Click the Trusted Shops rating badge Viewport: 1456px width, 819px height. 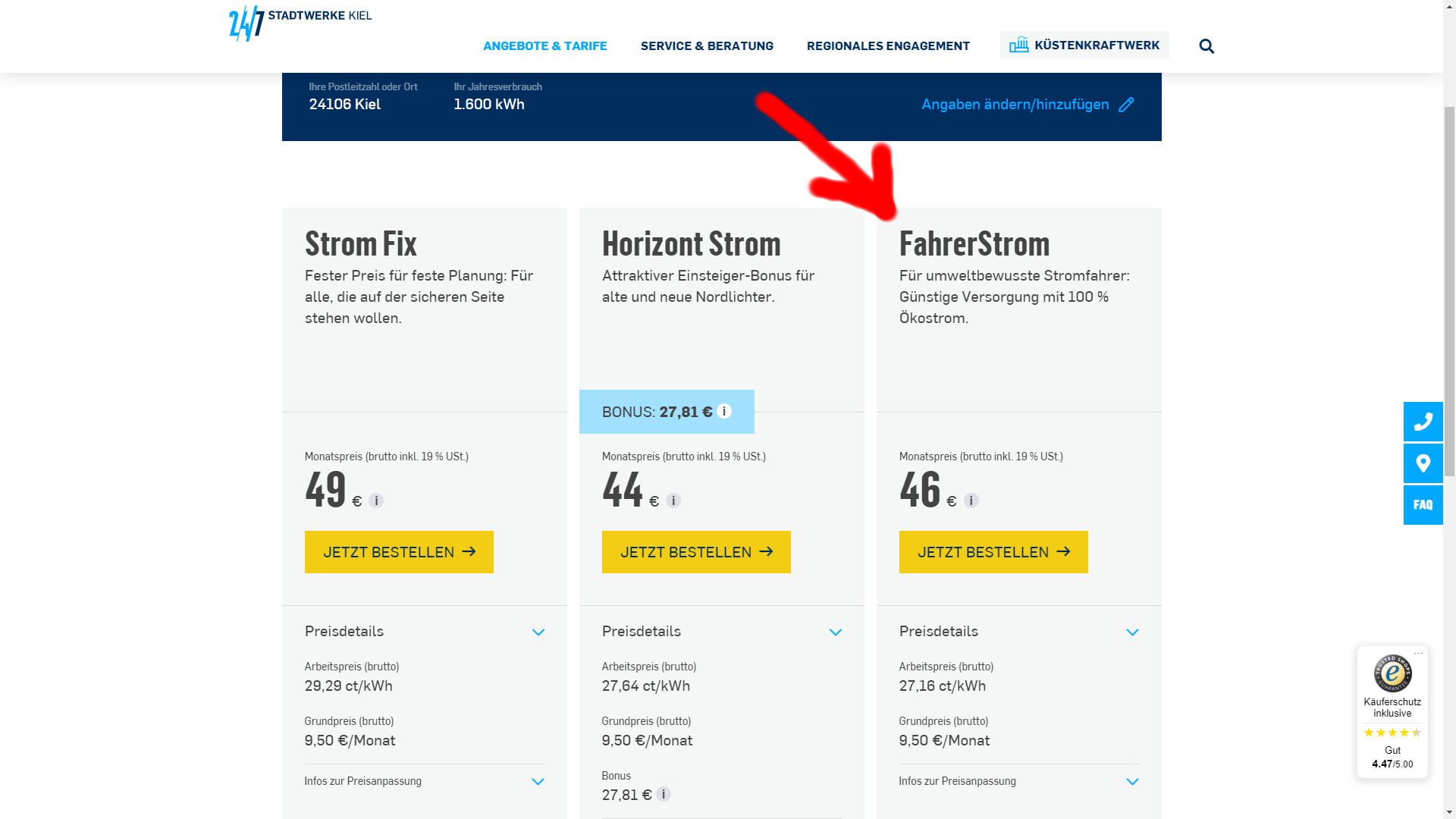1392,711
